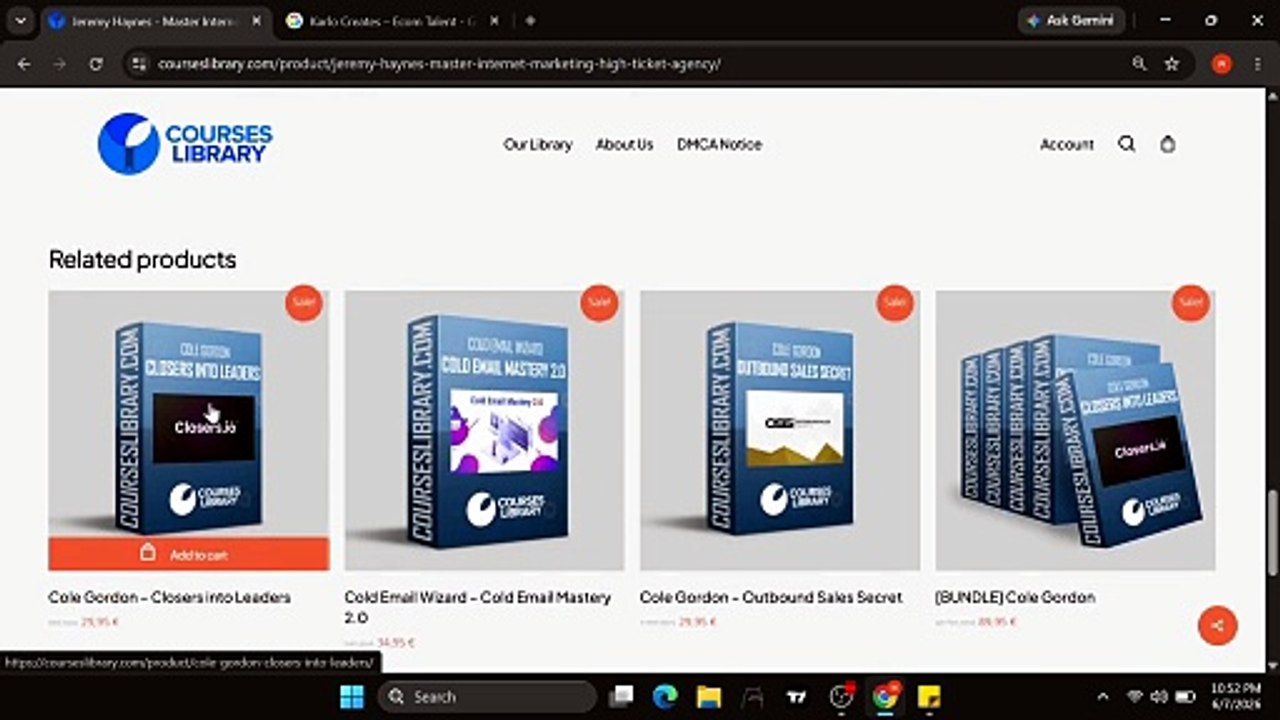Click the Outbound Sales Secret product image
1280x720 pixels.
pos(780,431)
